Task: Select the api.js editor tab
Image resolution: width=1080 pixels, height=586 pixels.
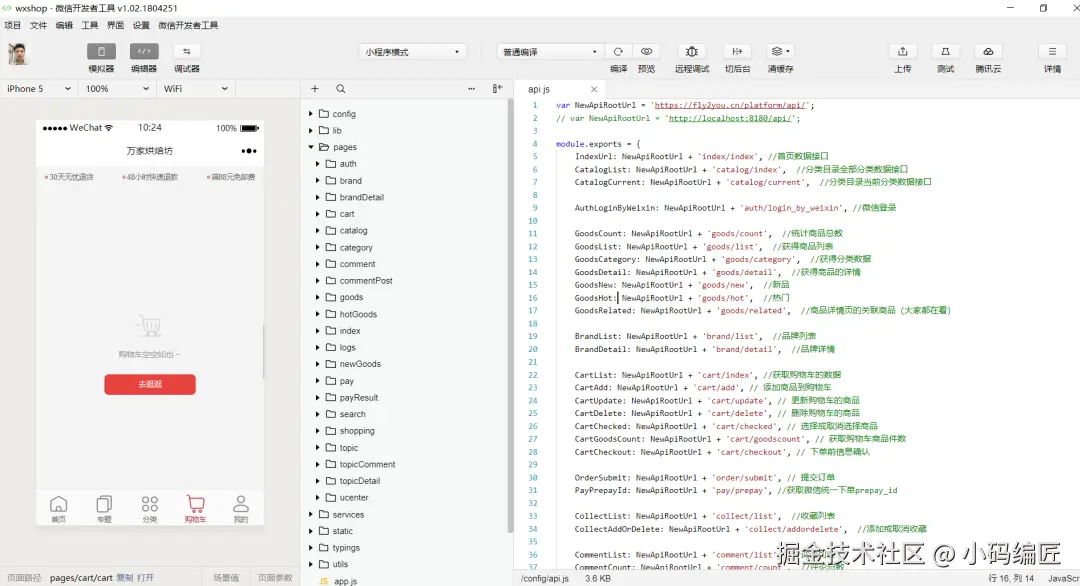Action: 561,90
